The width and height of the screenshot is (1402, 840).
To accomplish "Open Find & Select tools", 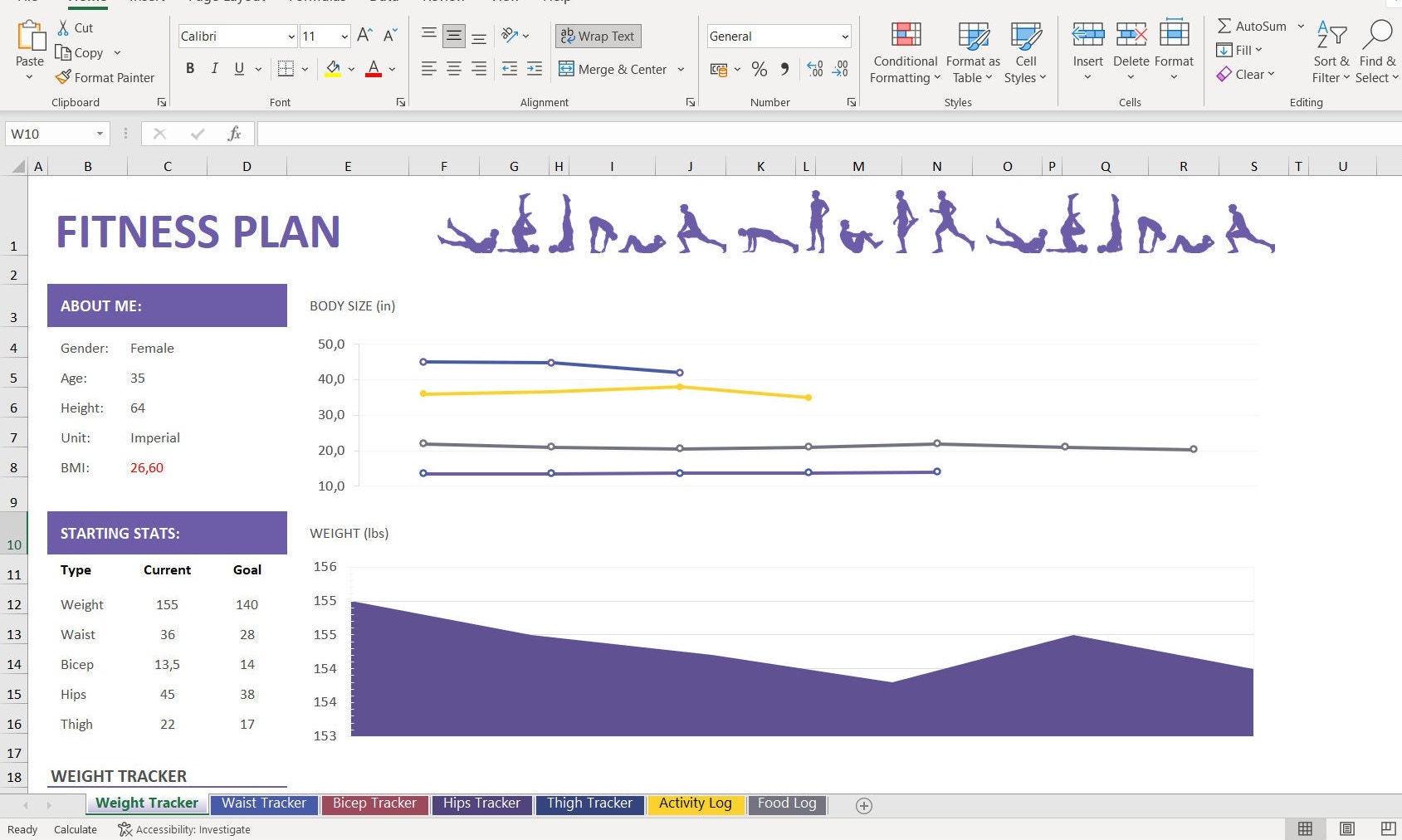I will (1376, 50).
